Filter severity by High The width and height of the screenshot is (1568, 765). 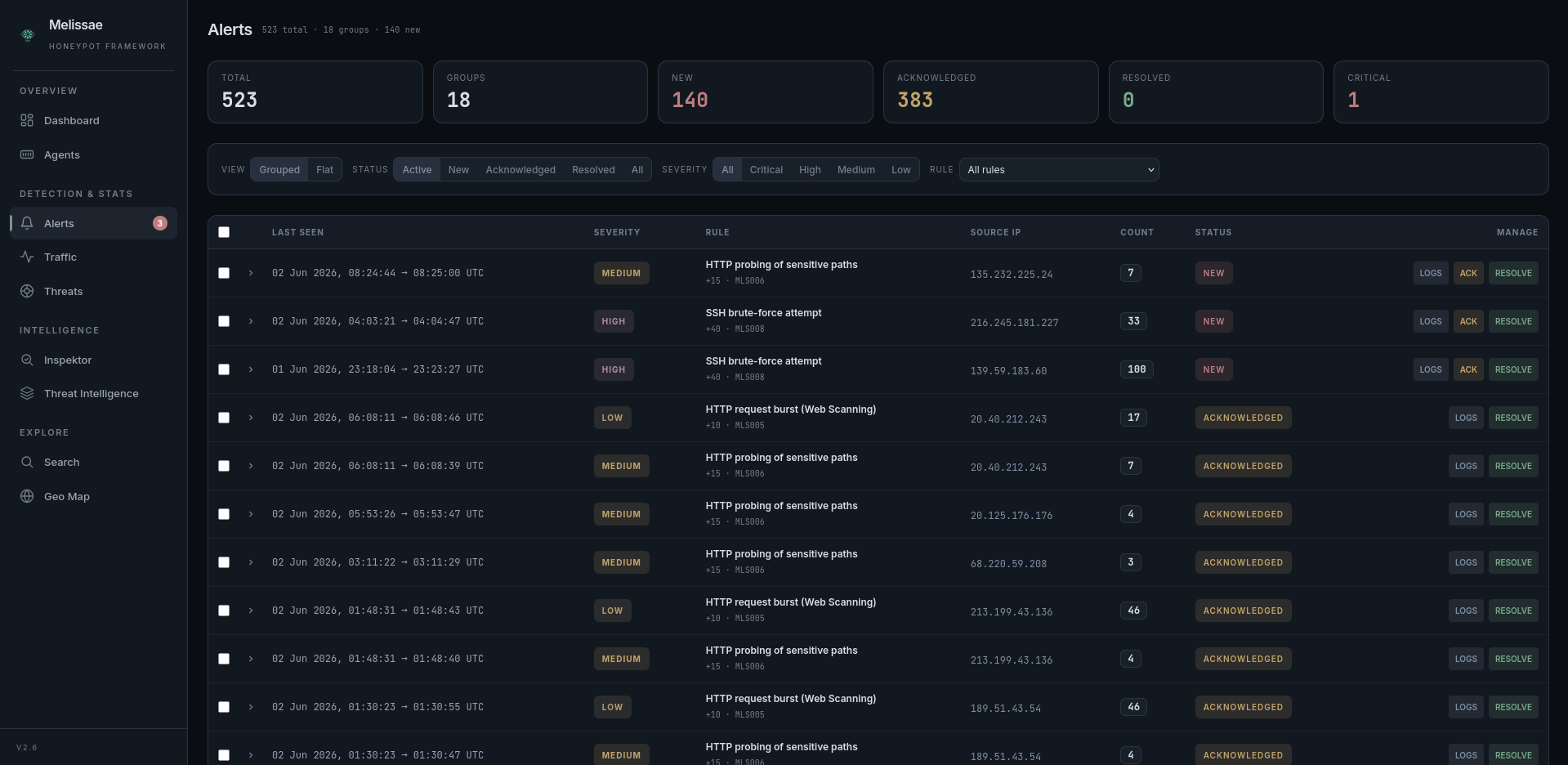(x=810, y=169)
